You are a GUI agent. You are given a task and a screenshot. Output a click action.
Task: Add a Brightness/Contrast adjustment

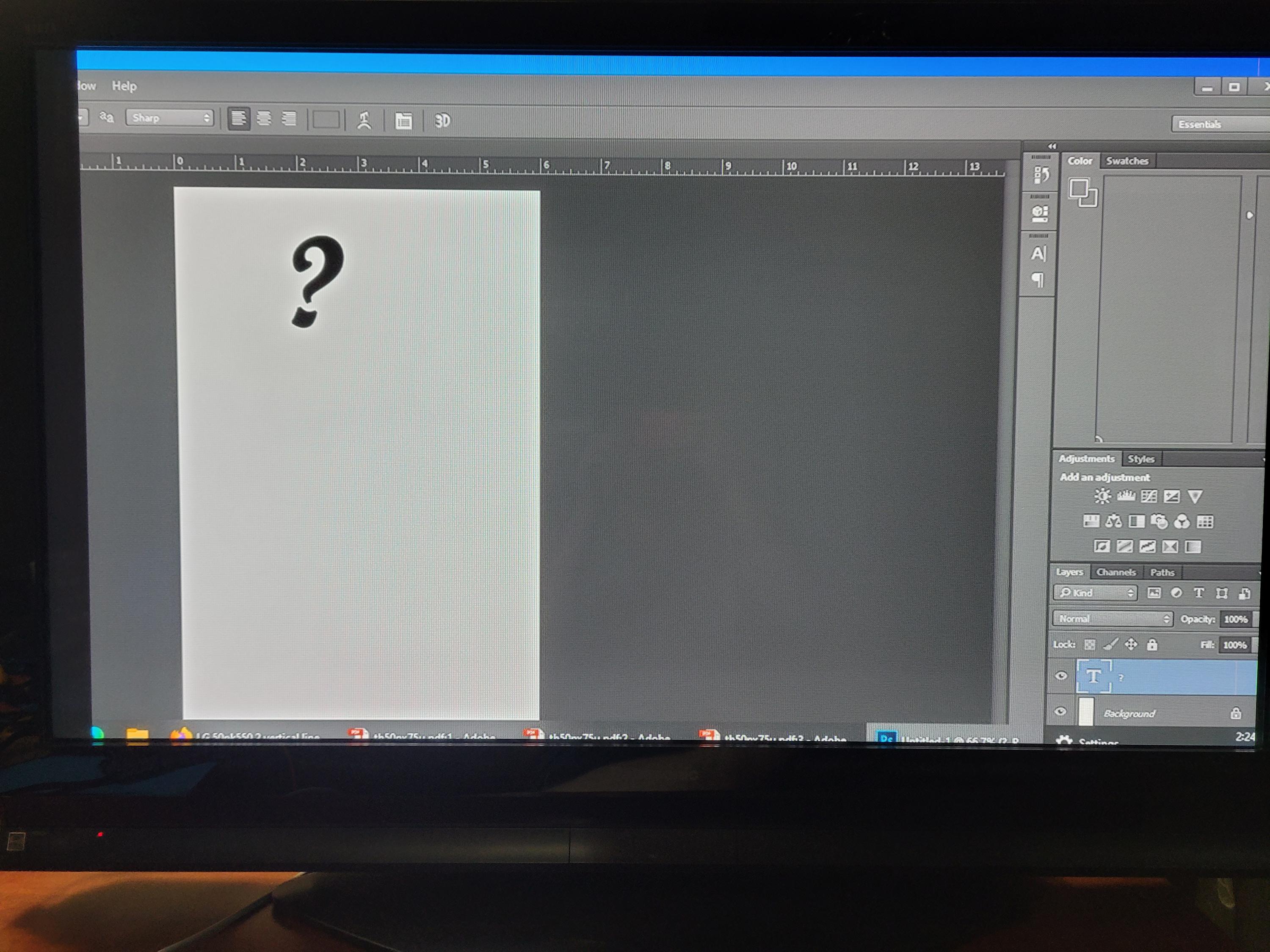1102,496
